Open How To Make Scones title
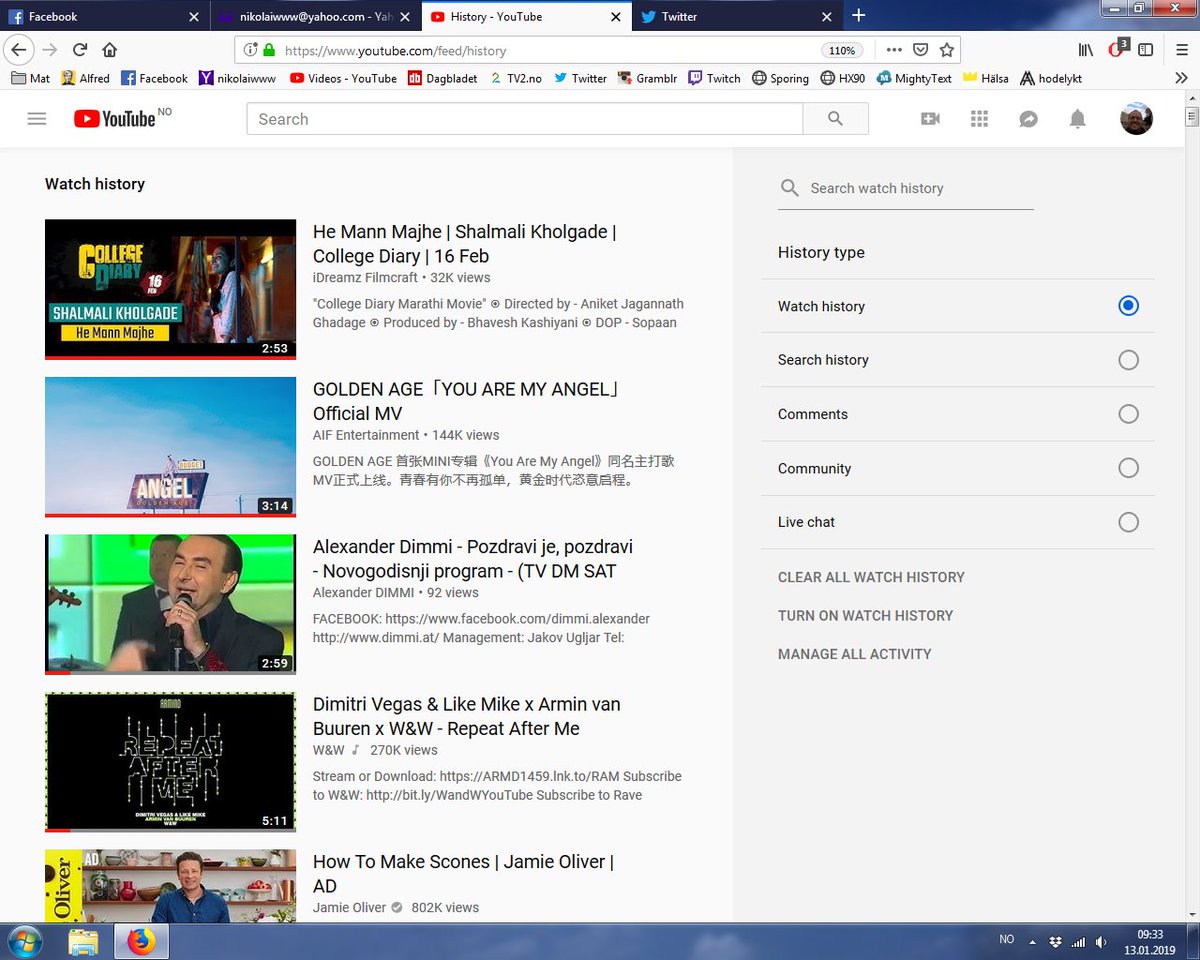Image resolution: width=1200 pixels, height=960 pixels. point(463,873)
